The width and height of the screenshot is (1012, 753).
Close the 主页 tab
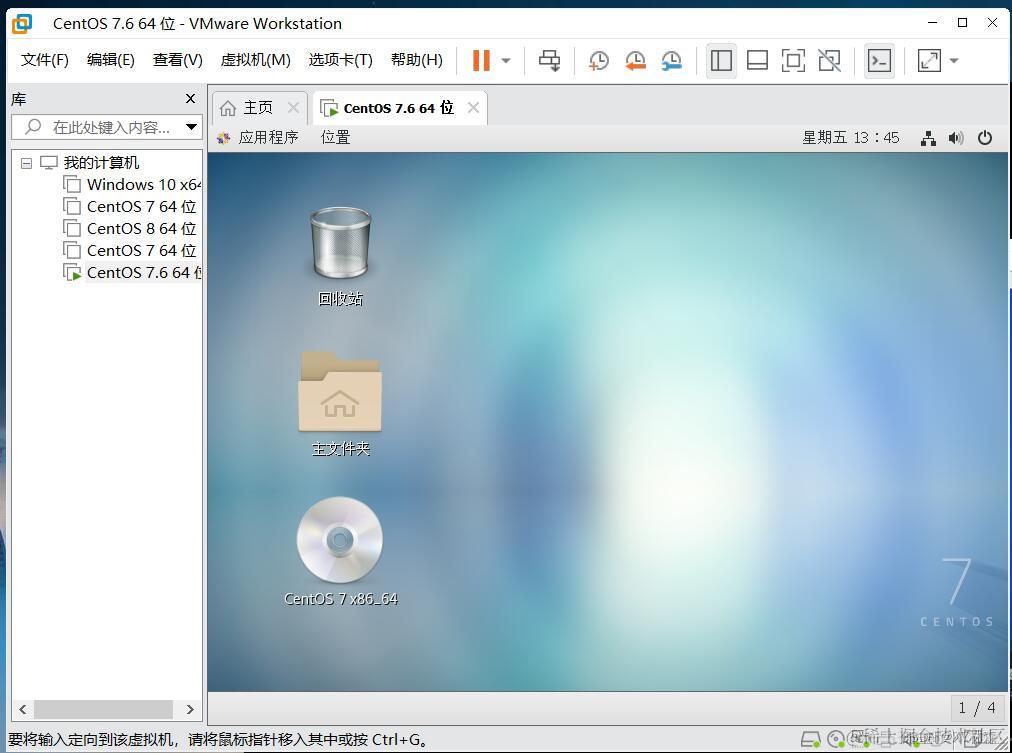293,108
